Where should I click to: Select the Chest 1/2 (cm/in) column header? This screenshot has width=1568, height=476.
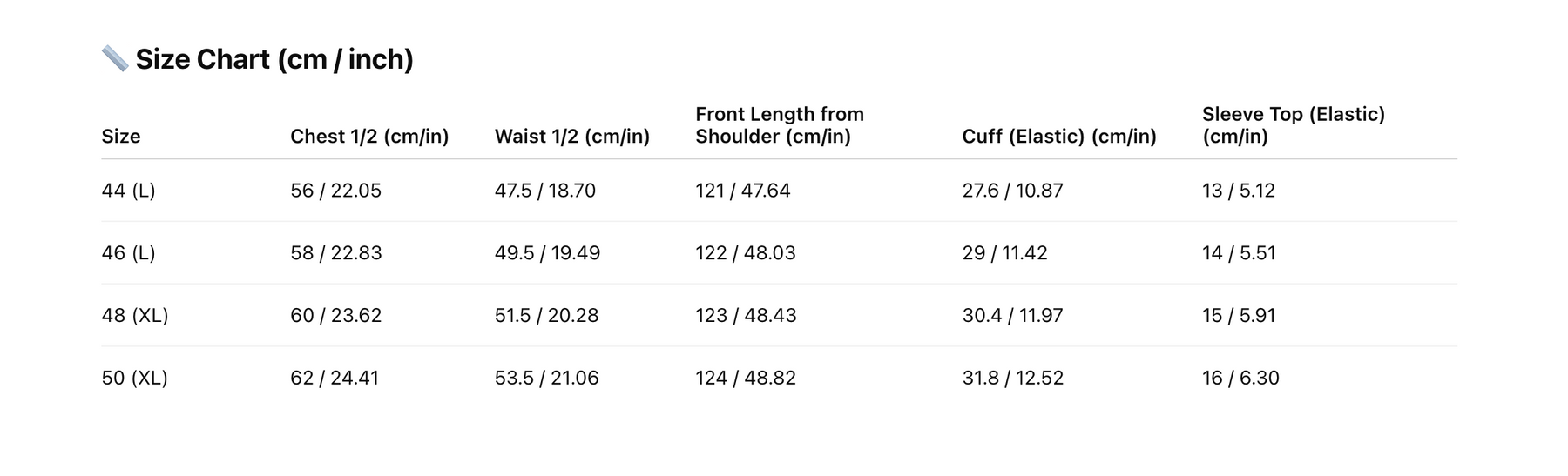coord(369,137)
